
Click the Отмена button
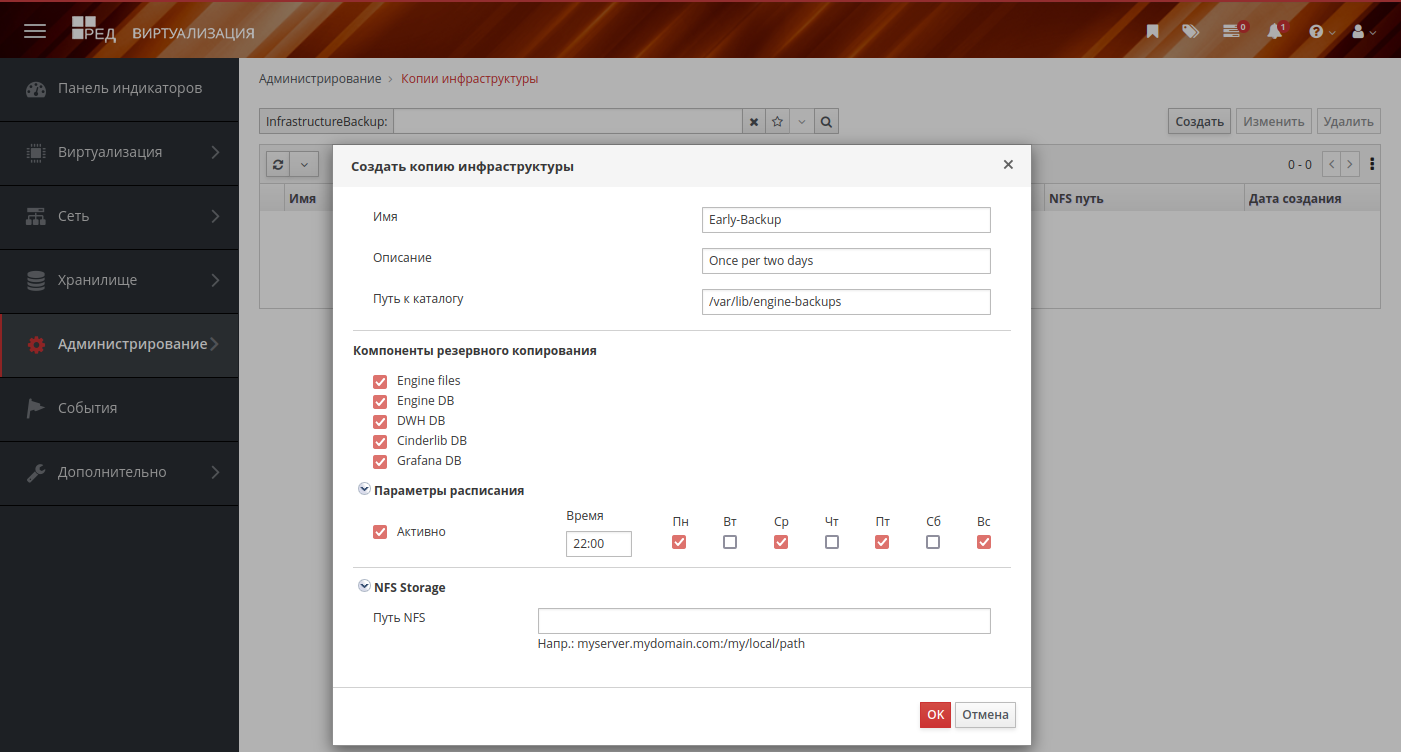985,715
